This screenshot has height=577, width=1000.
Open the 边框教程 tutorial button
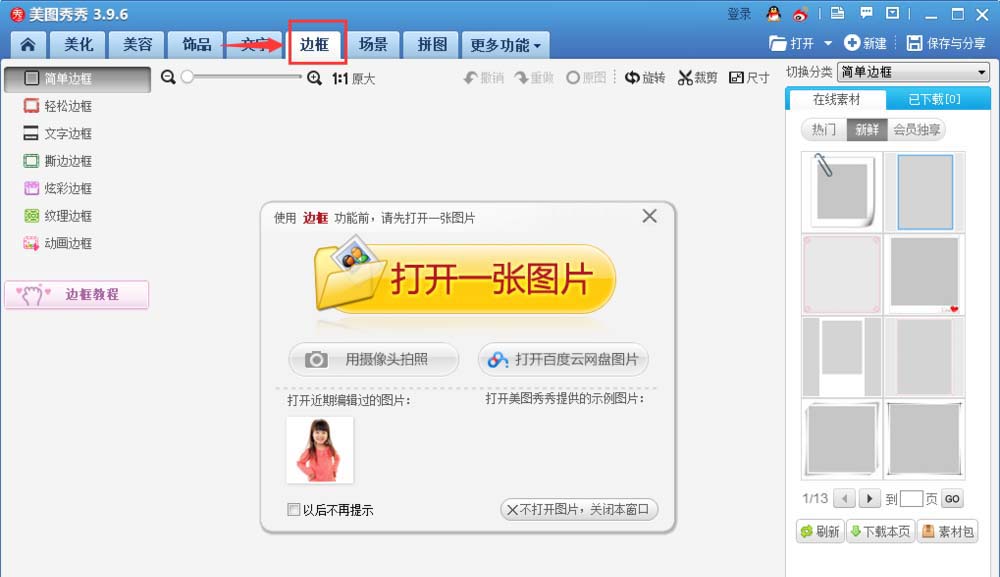[x=77, y=295]
